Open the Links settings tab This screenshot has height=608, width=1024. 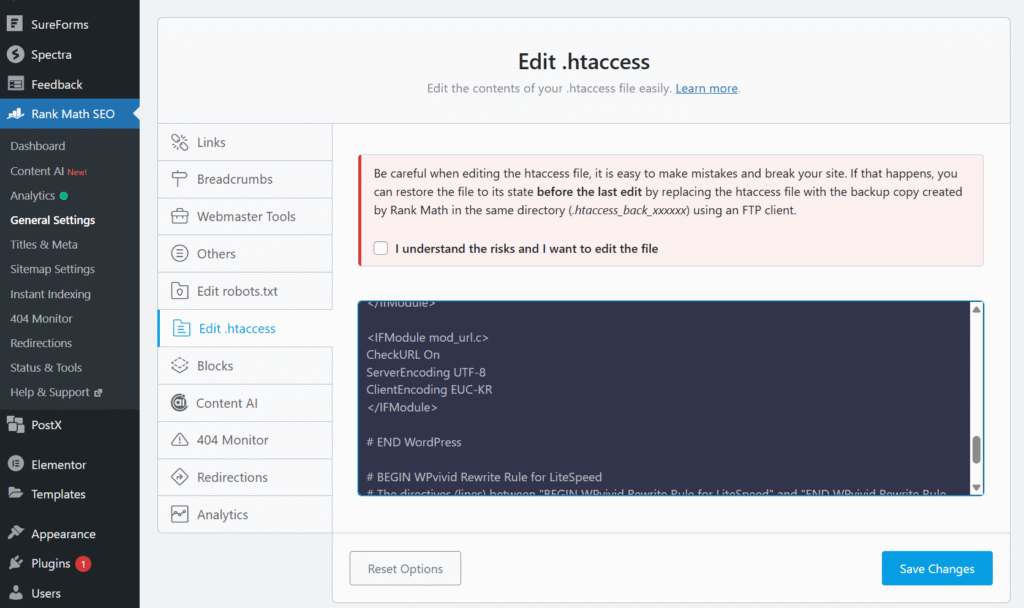point(245,142)
